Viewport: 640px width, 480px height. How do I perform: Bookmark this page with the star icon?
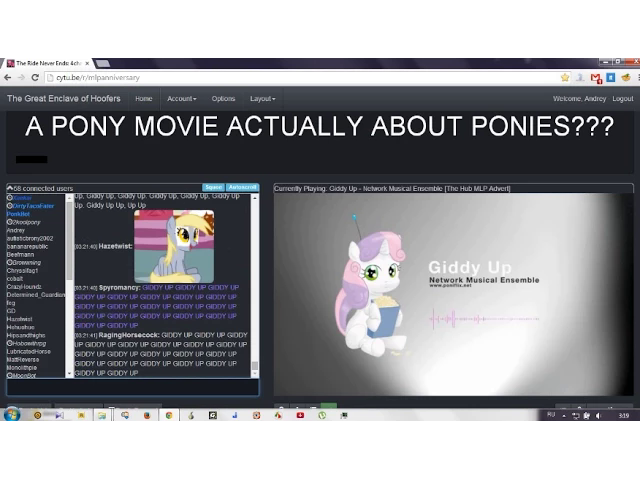565,77
